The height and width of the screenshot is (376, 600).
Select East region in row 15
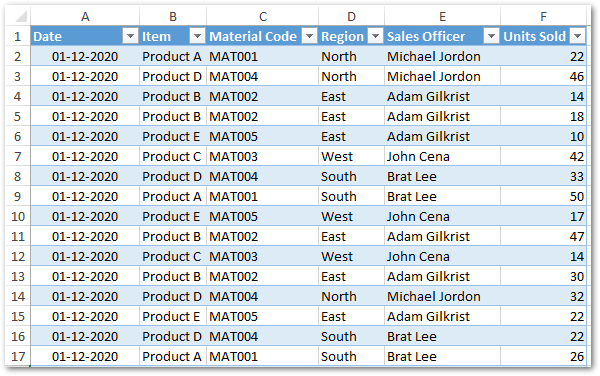[351, 316]
